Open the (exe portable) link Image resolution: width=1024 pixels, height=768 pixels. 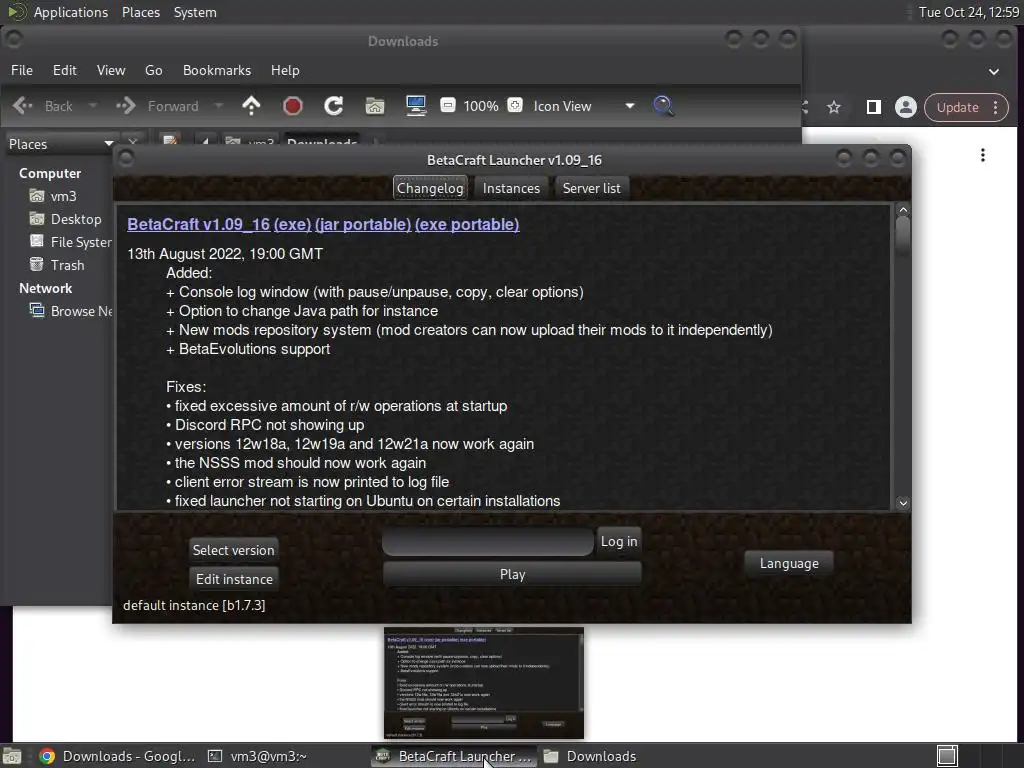467,224
